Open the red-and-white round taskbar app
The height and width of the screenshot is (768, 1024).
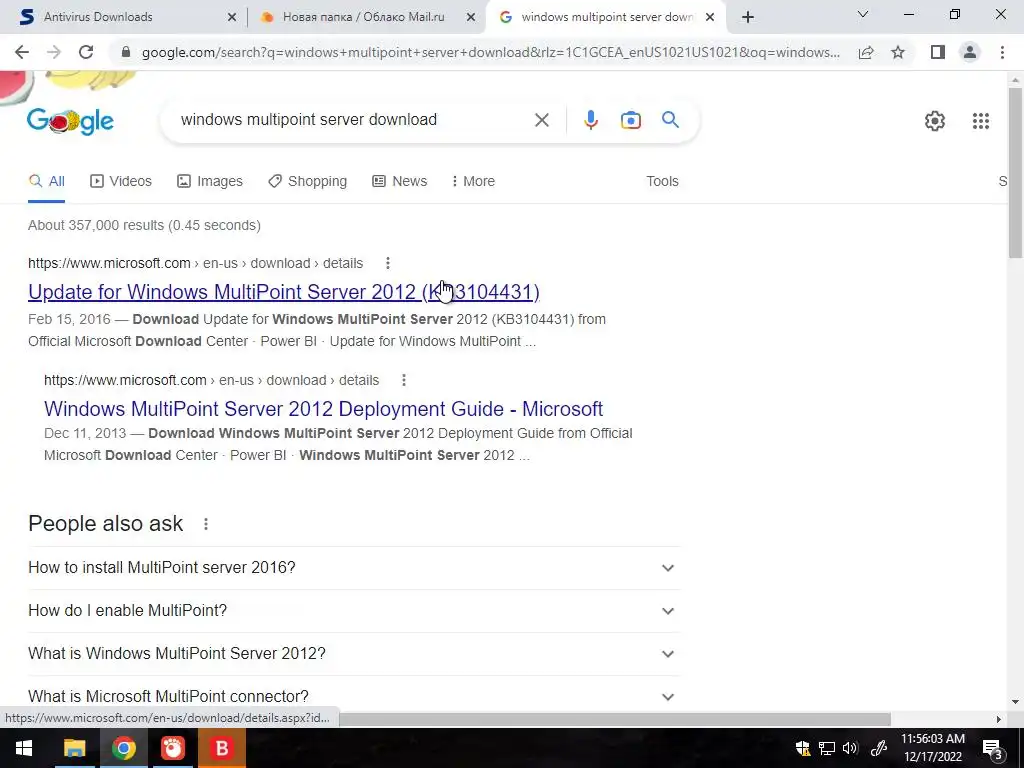172,748
